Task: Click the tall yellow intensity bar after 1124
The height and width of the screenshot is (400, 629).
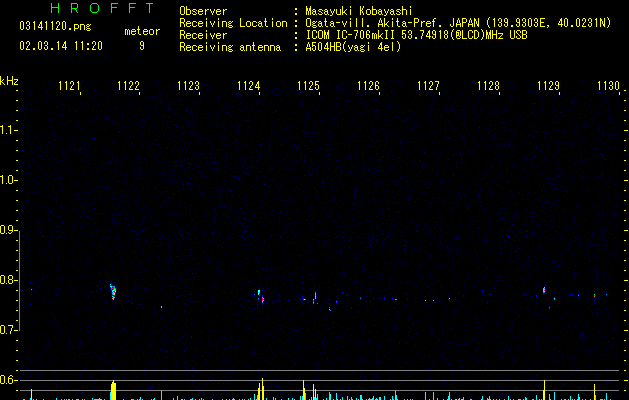Action: point(262,389)
